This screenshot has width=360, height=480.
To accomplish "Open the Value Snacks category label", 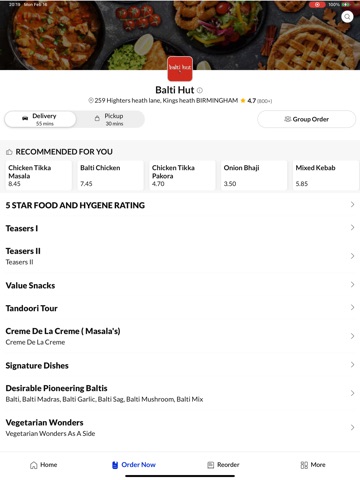I will point(30,285).
